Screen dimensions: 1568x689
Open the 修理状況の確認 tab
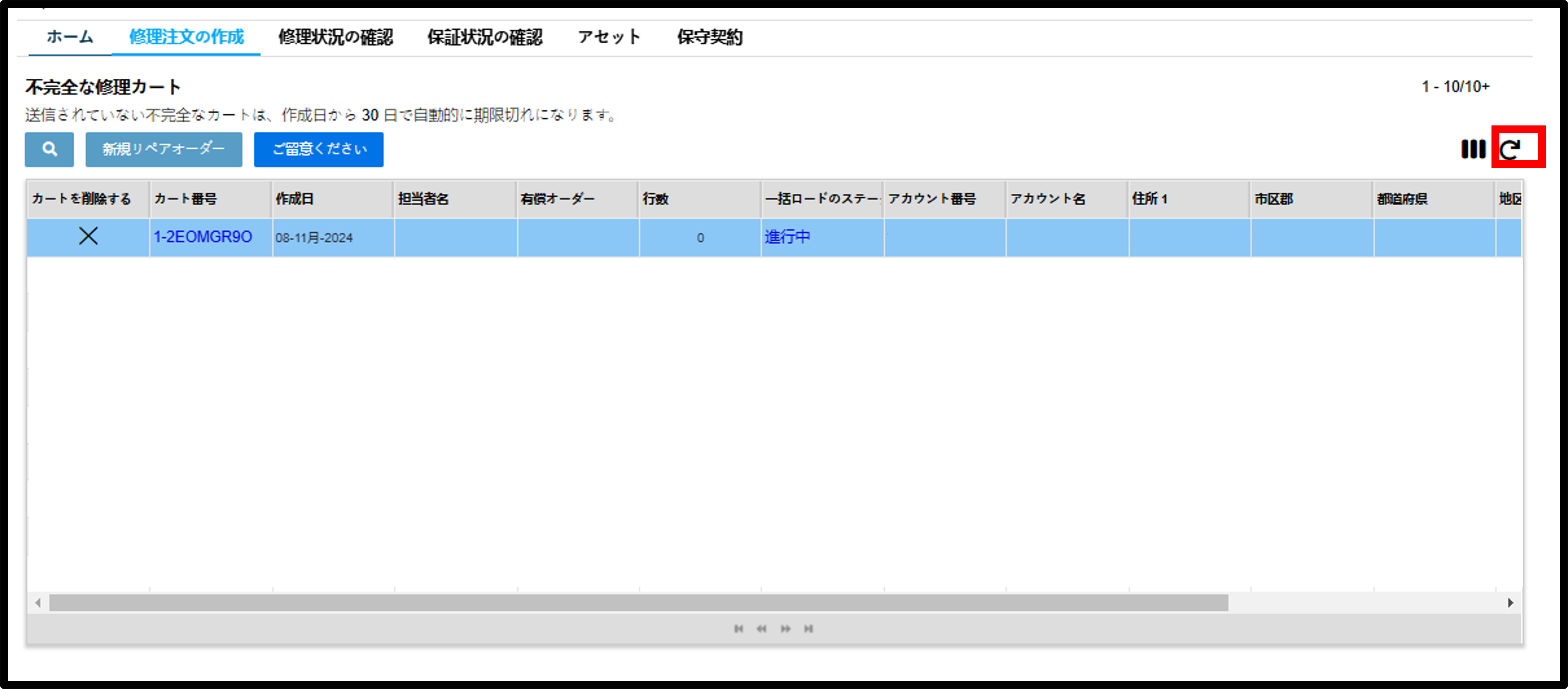(x=335, y=37)
